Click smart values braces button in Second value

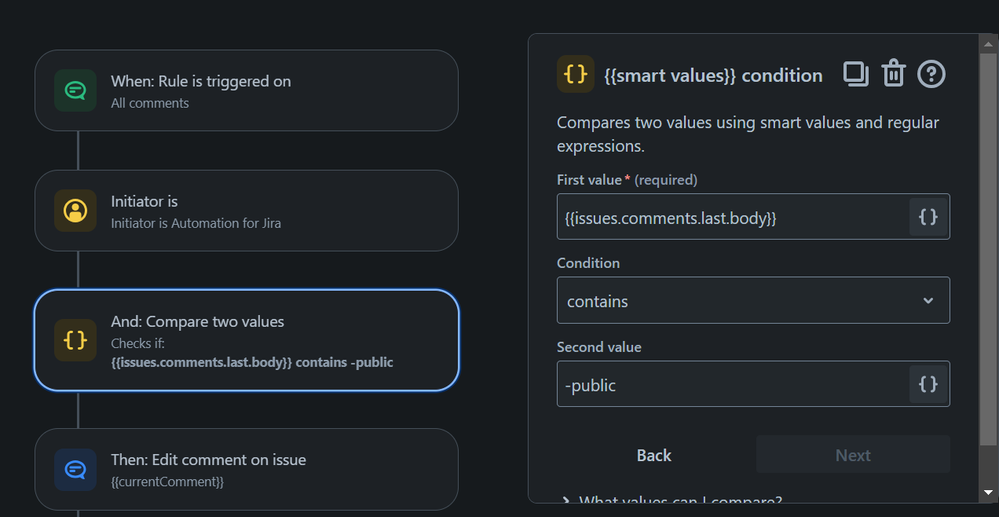(928, 384)
